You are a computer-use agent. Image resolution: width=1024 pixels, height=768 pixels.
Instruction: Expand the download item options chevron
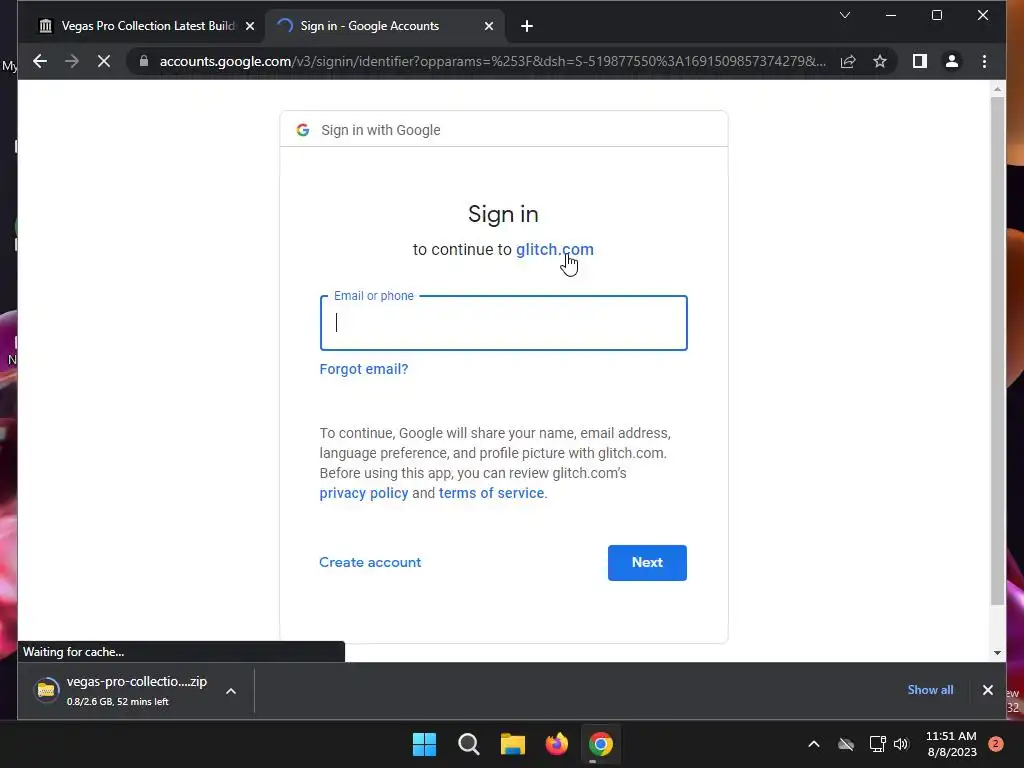click(x=231, y=691)
